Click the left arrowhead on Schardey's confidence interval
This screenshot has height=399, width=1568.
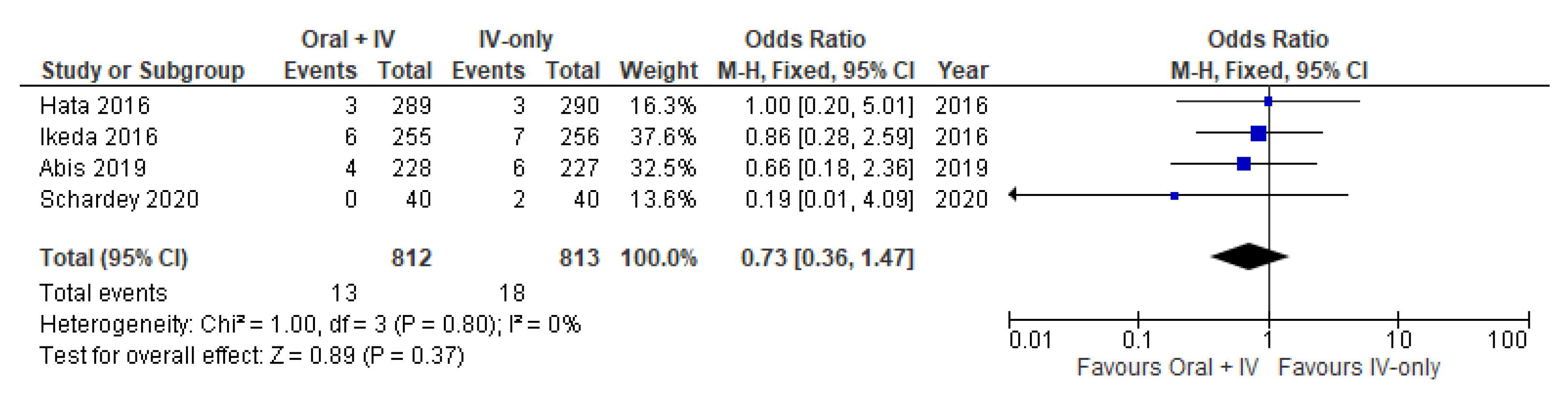coord(1013,194)
